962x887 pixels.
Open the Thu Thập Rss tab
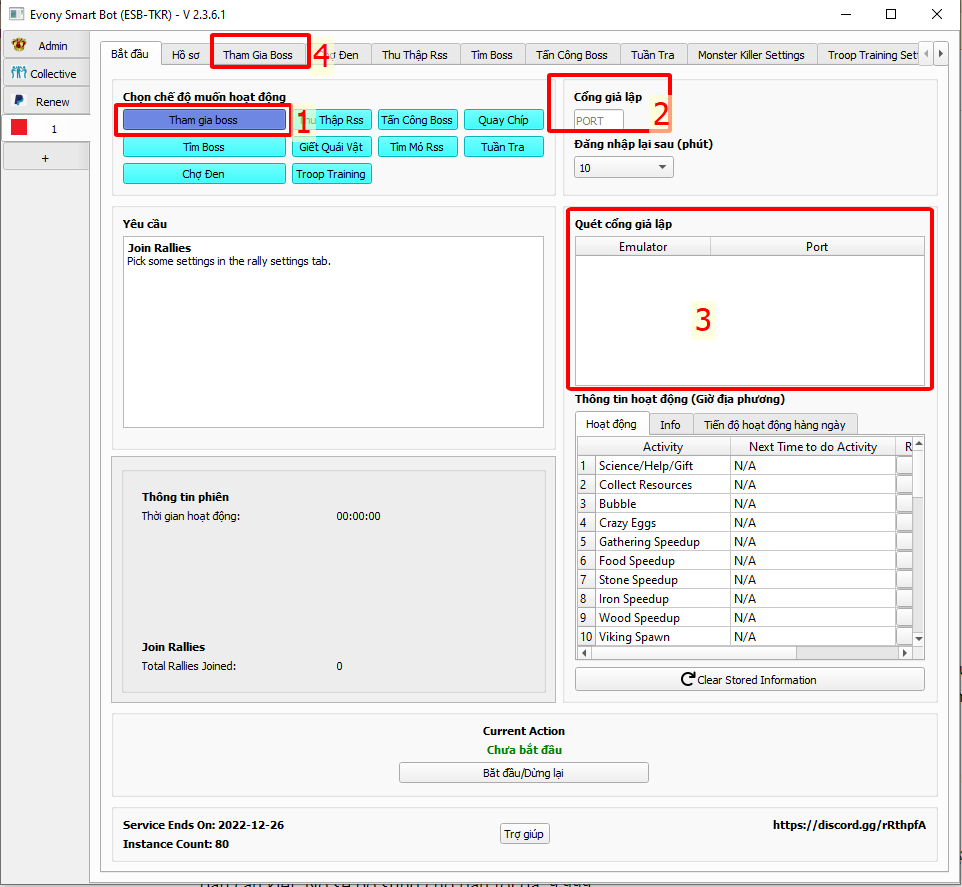[415, 55]
